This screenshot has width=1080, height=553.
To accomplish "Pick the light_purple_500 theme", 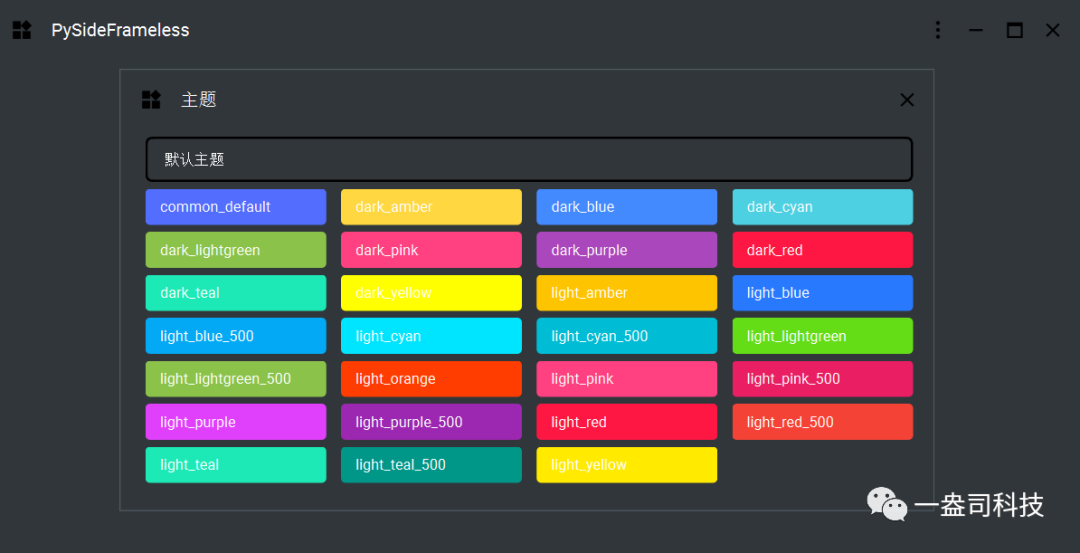I will click(x=431, y=422).
